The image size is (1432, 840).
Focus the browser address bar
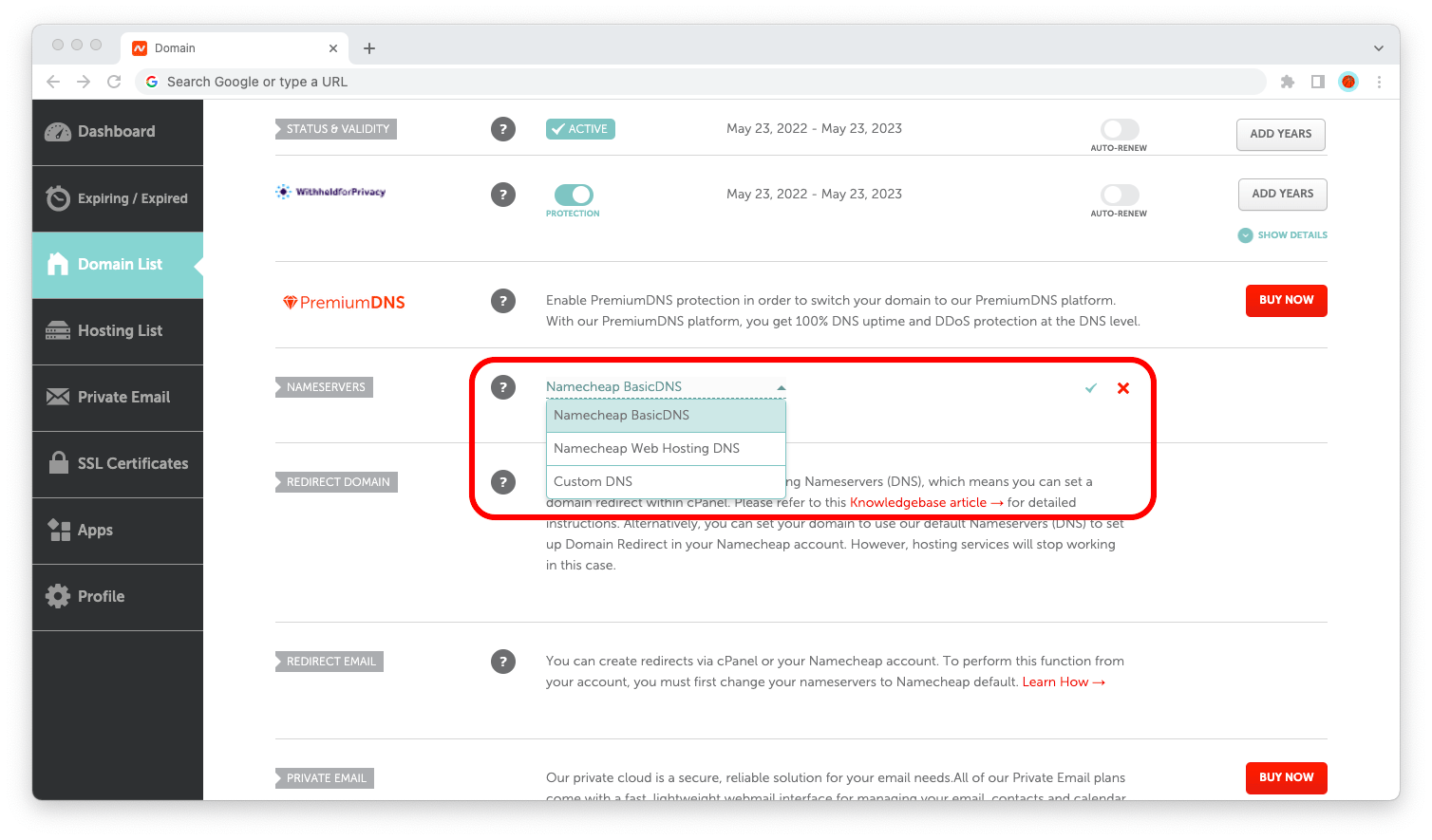(x=701, y=82)
